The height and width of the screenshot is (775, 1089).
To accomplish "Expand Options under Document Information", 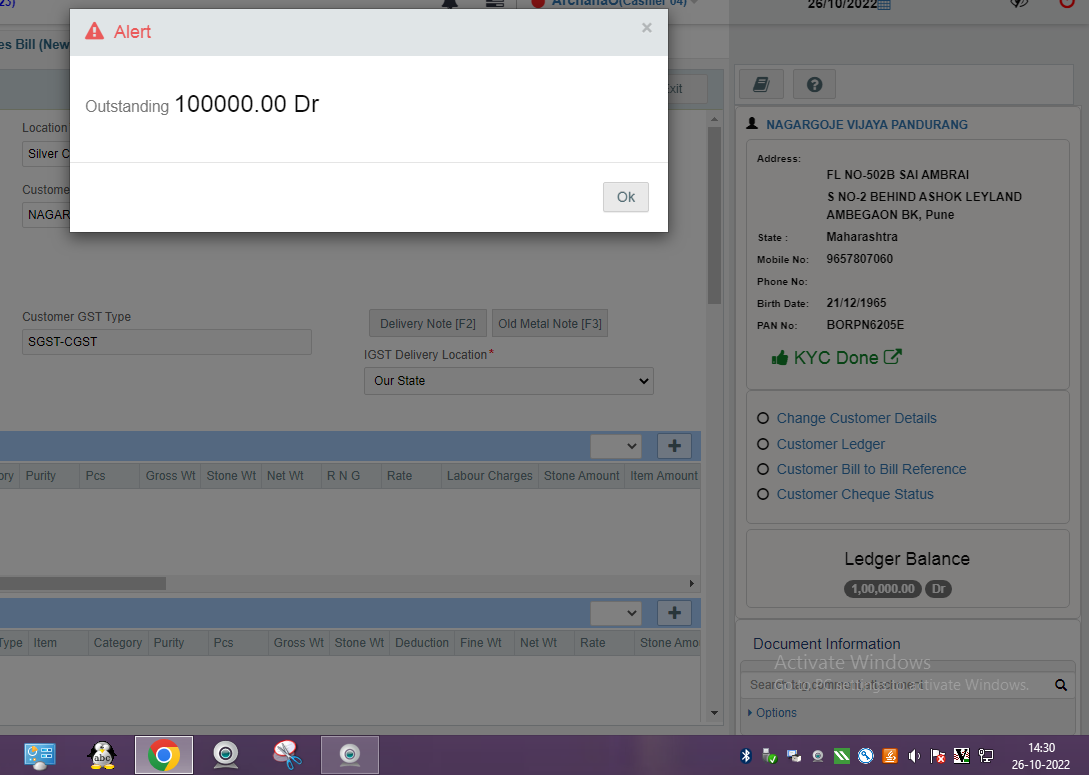I will click(x=772, y=712).
